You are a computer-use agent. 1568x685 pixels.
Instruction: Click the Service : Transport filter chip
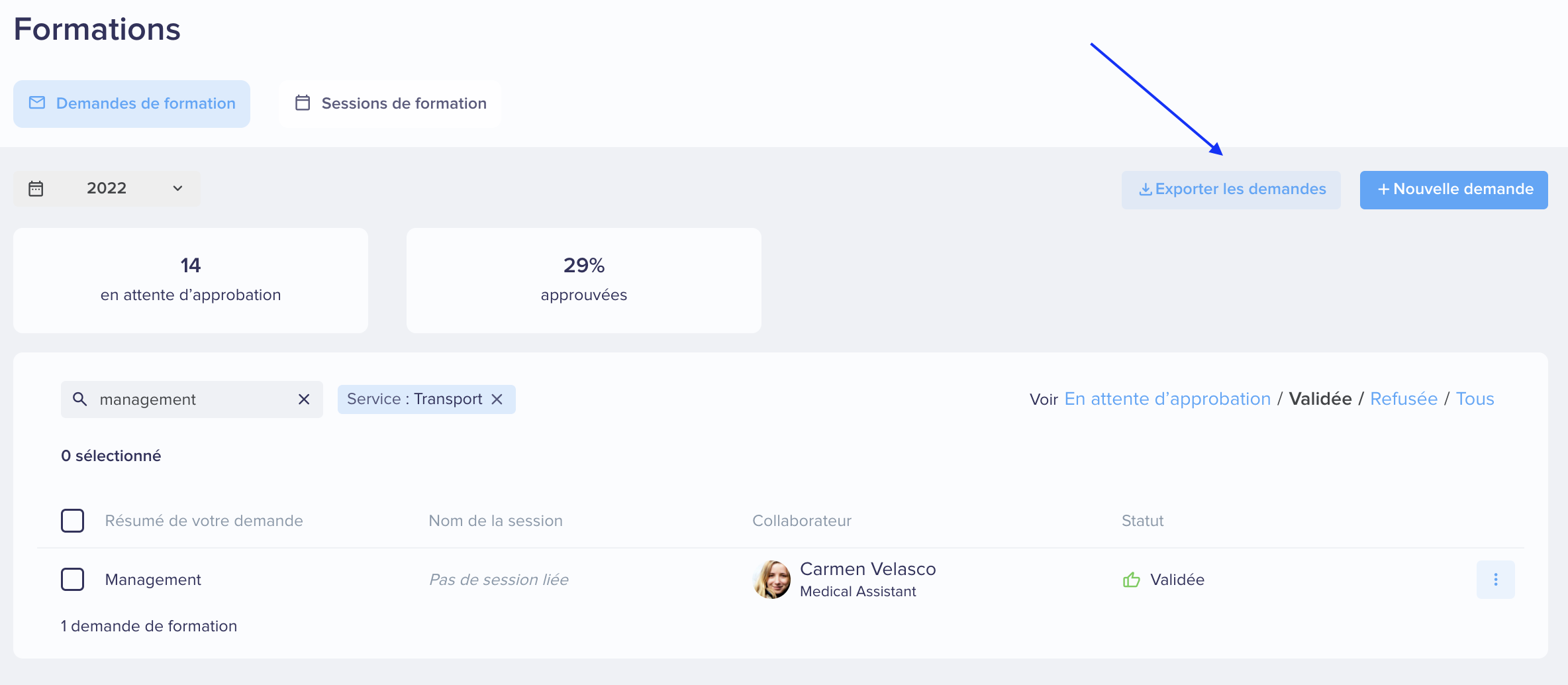pyautogui.click(x=426, y=399)
